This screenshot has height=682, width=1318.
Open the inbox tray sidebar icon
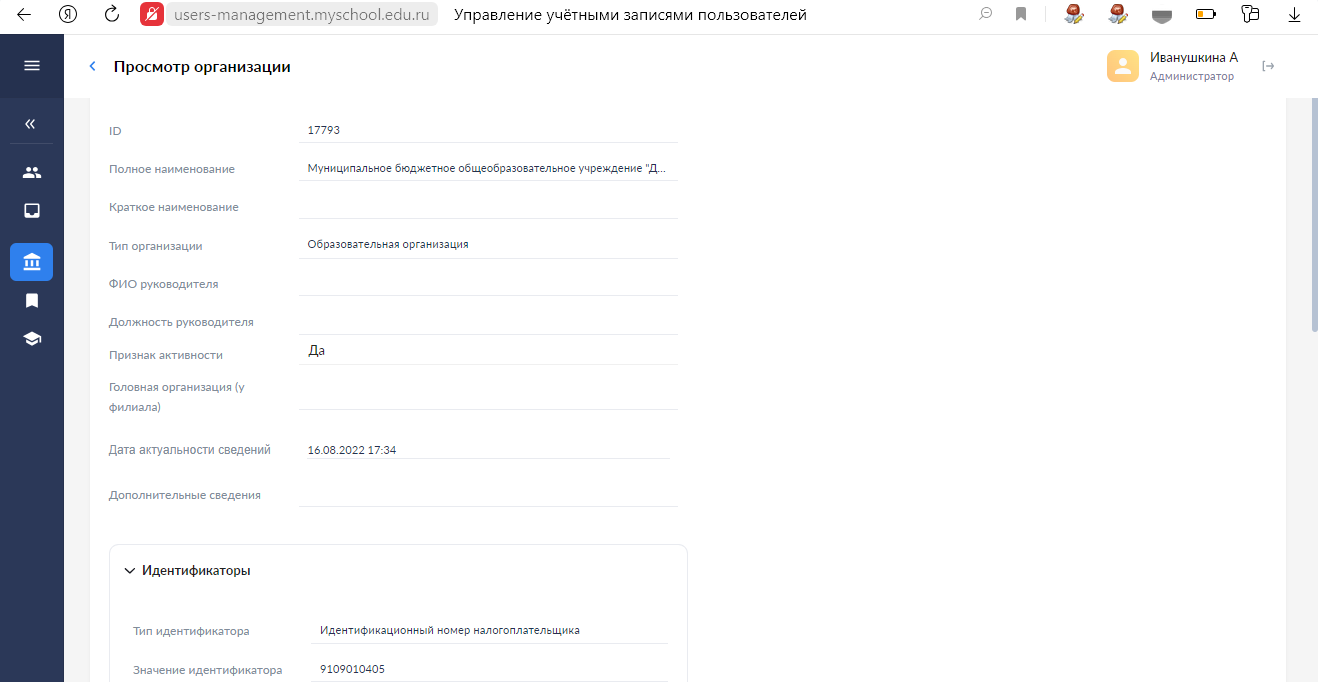(x=32, y=211)
